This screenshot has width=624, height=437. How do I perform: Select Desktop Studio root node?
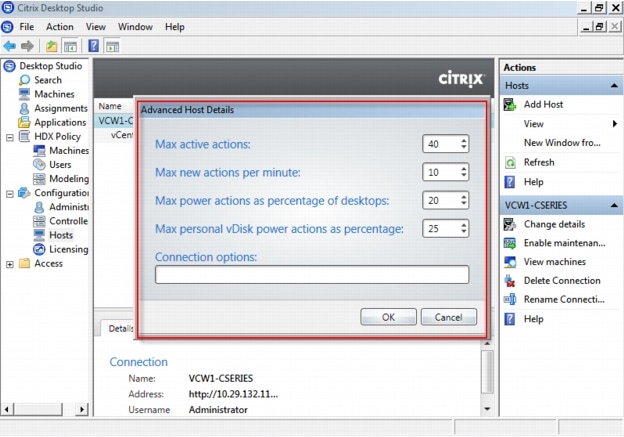[51, 66]
